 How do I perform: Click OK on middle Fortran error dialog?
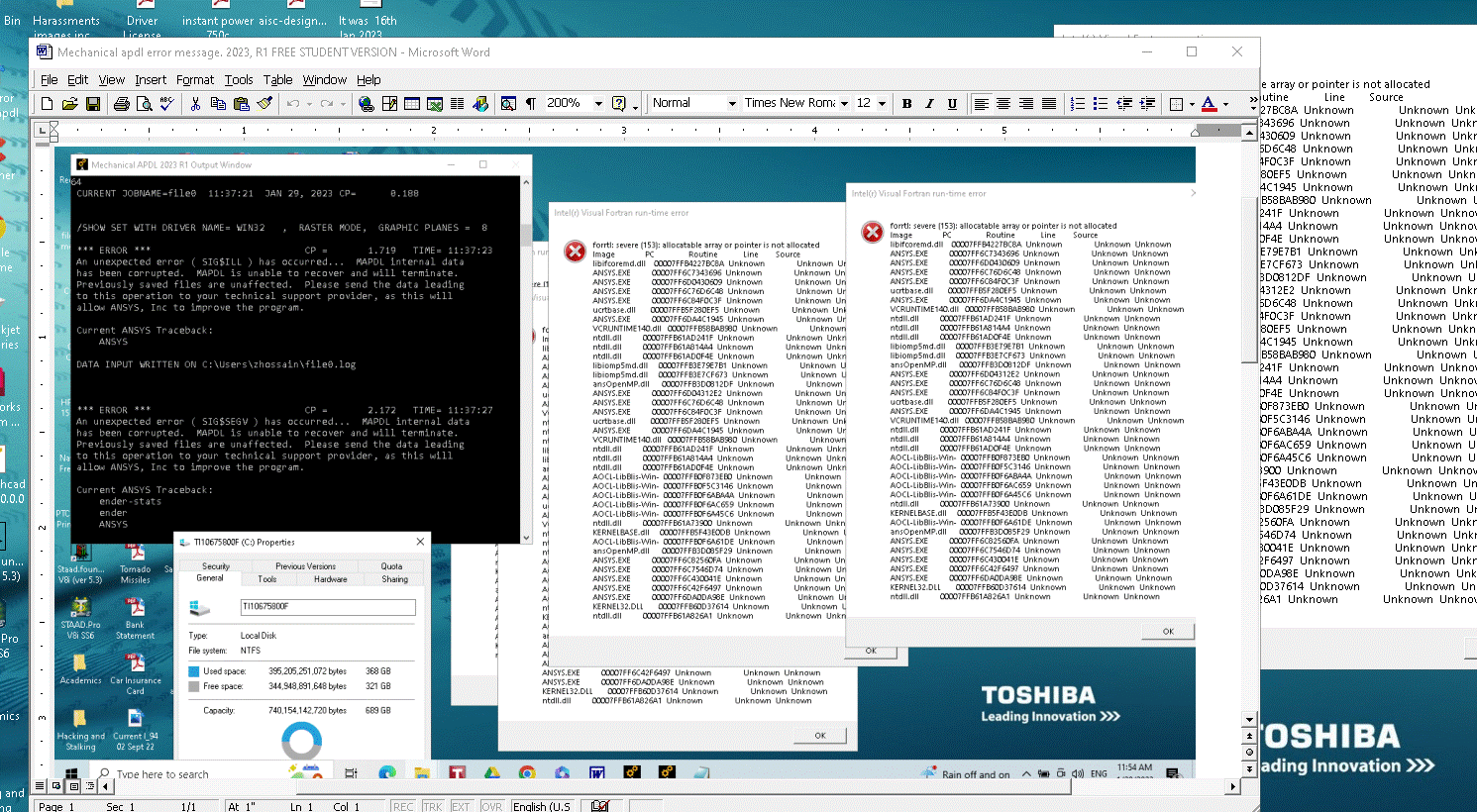tap(871, 651)
